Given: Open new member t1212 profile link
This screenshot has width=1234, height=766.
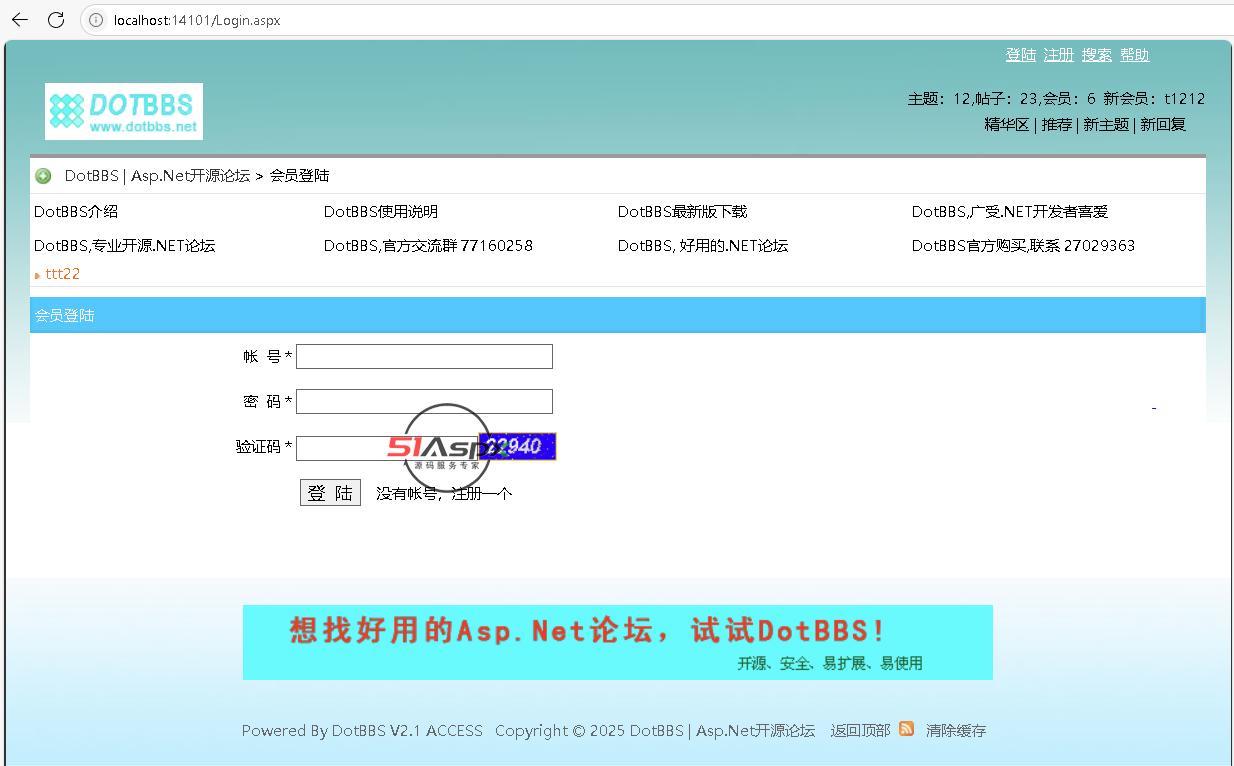Looking at the screenshot, I should [1184, 99].
